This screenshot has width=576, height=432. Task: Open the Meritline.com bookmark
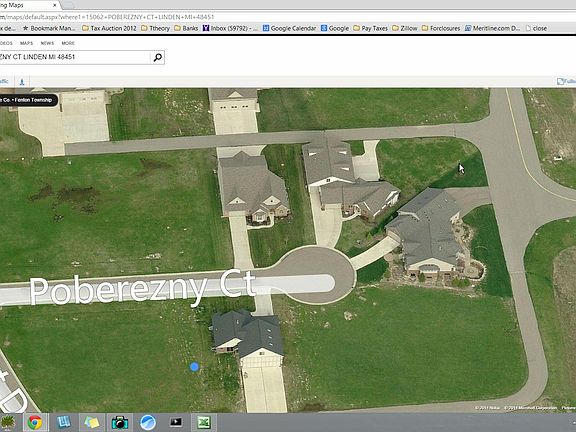click(492, 28)
